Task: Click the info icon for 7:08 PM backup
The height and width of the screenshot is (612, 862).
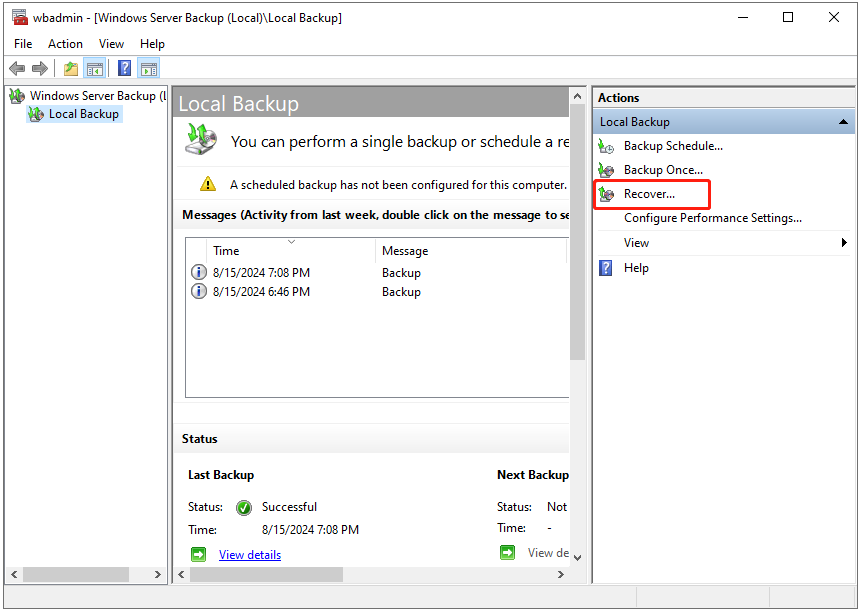Action: point(198,272)
